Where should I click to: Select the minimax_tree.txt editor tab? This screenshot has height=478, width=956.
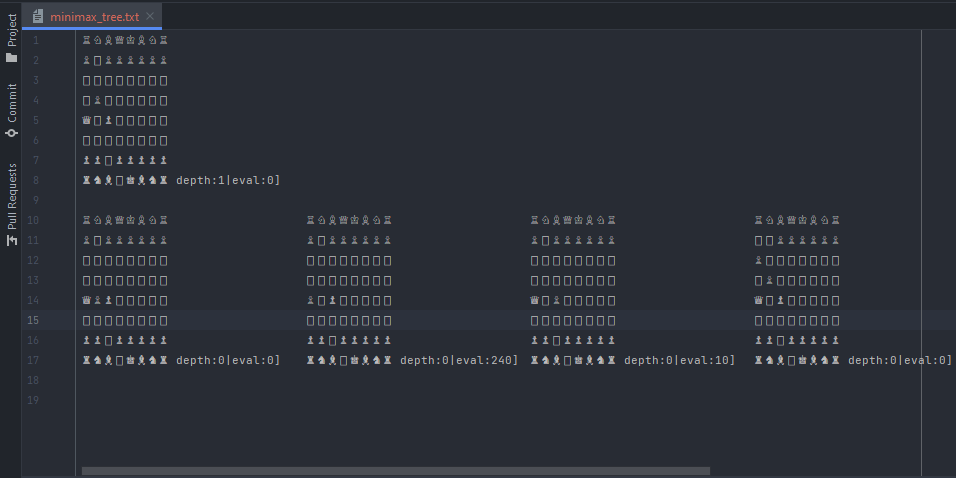click(92, 16)
